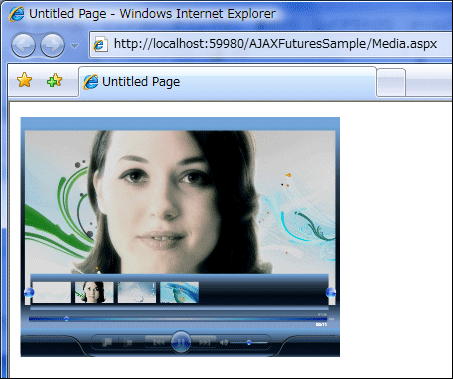
Task: Open the Favorites Center star icon
Action: 24,81
